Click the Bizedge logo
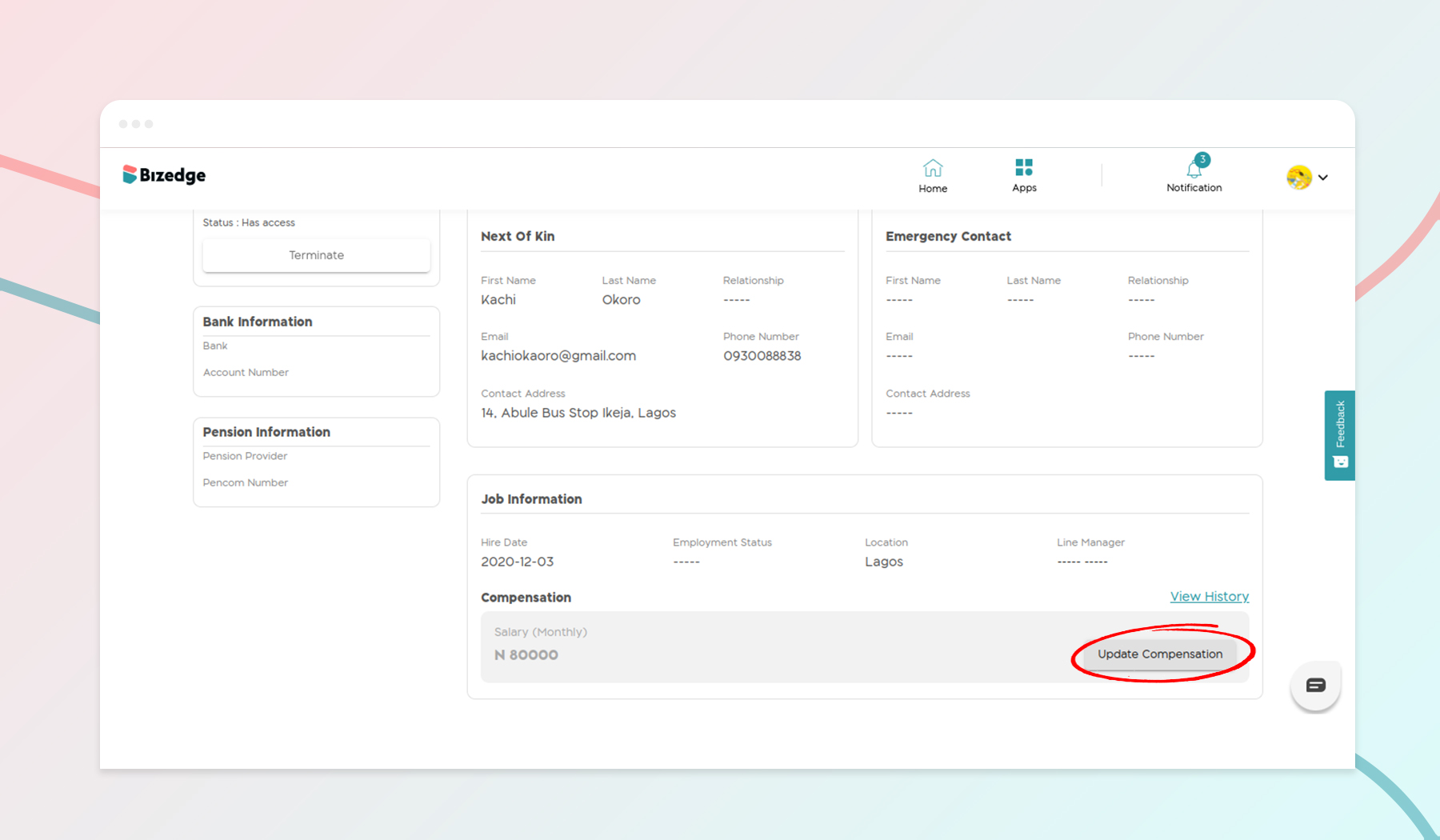Screen dimensions: 1440x840 tap(164, 175)
